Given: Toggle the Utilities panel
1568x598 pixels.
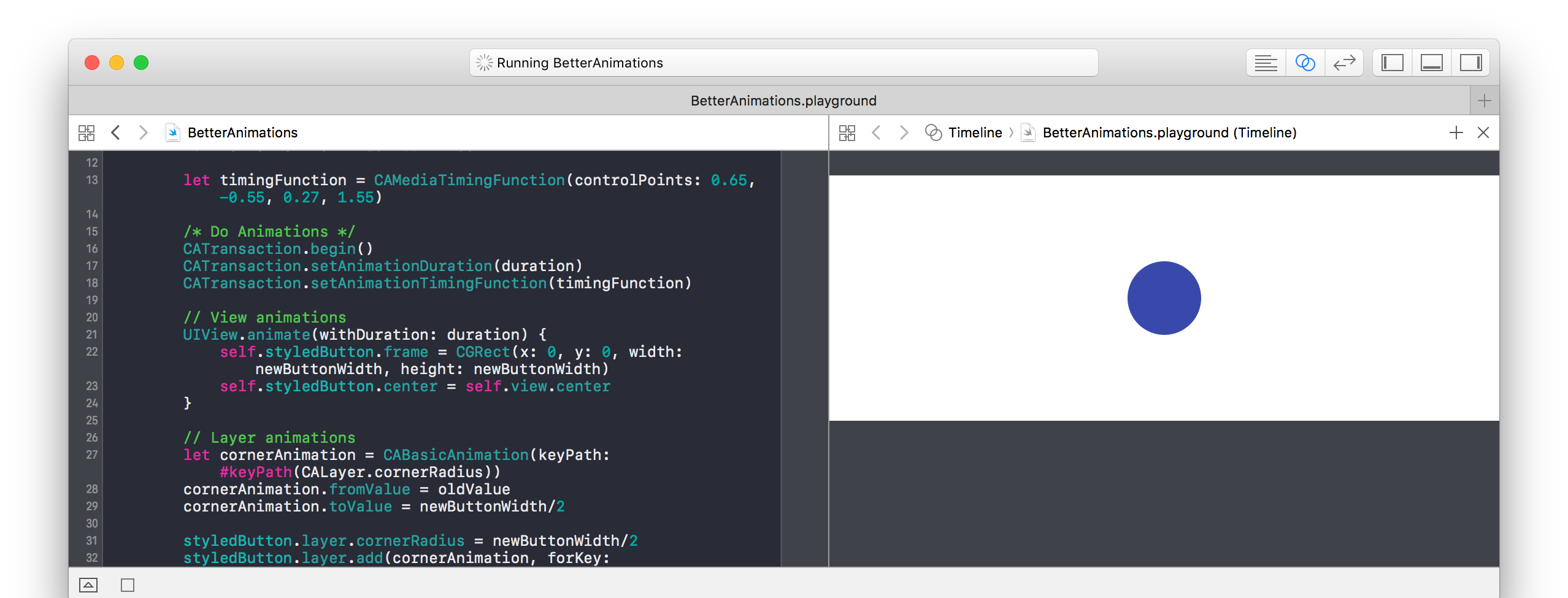Looking at the screenshot, I should [x=1471, y=63].
